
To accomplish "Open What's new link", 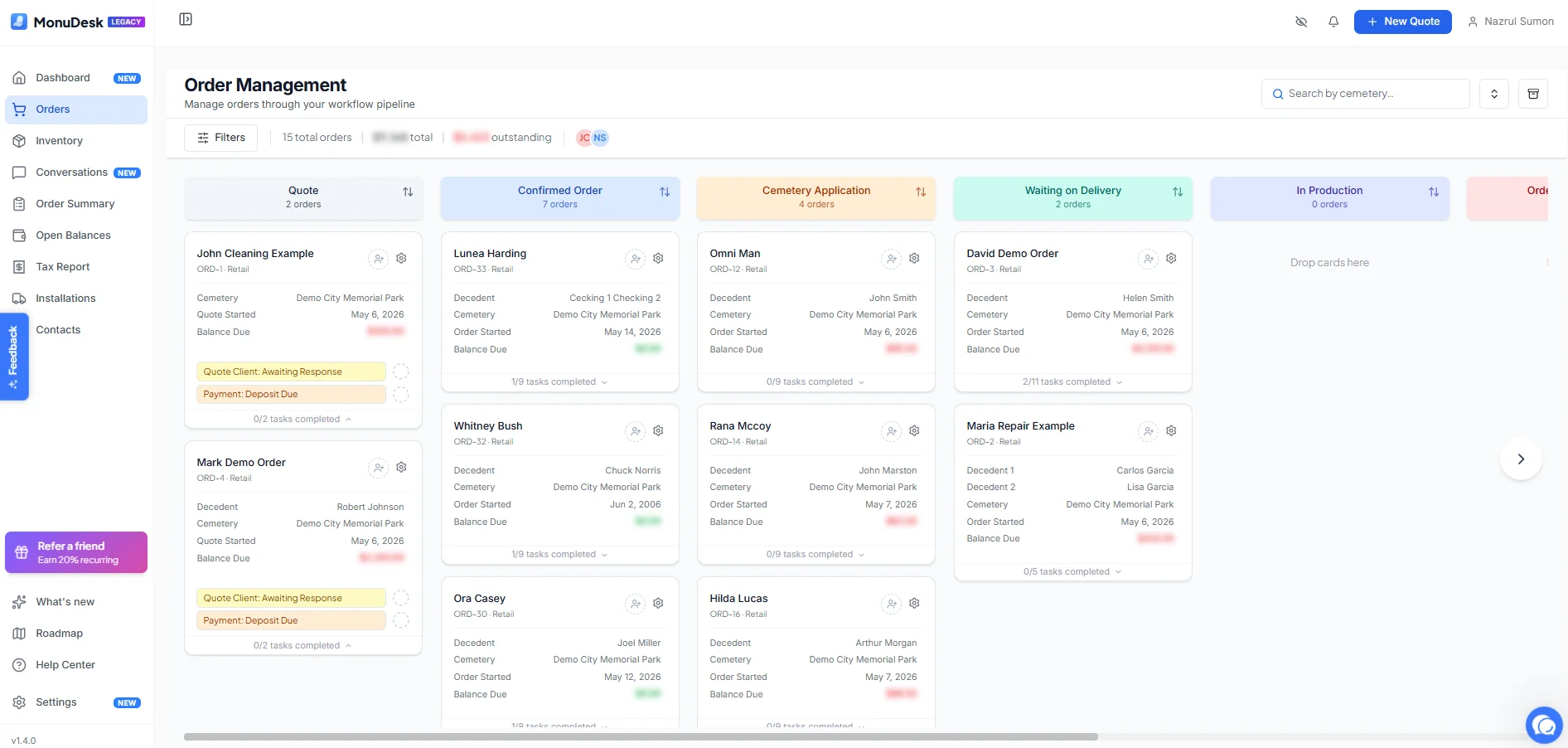I will point(76,602).
